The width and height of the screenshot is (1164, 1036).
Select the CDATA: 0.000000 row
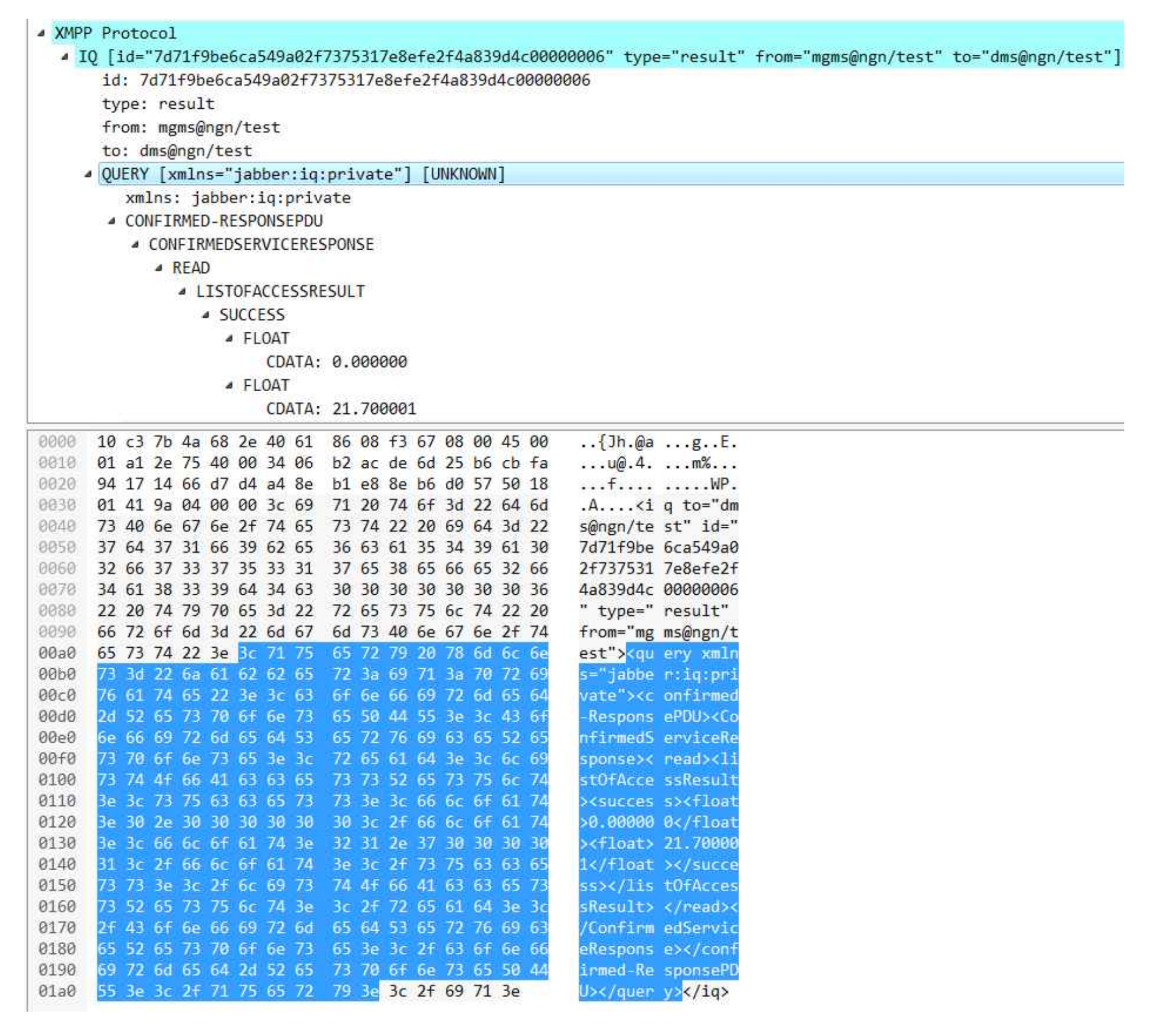pyautogui.click(x=336, y=362)
